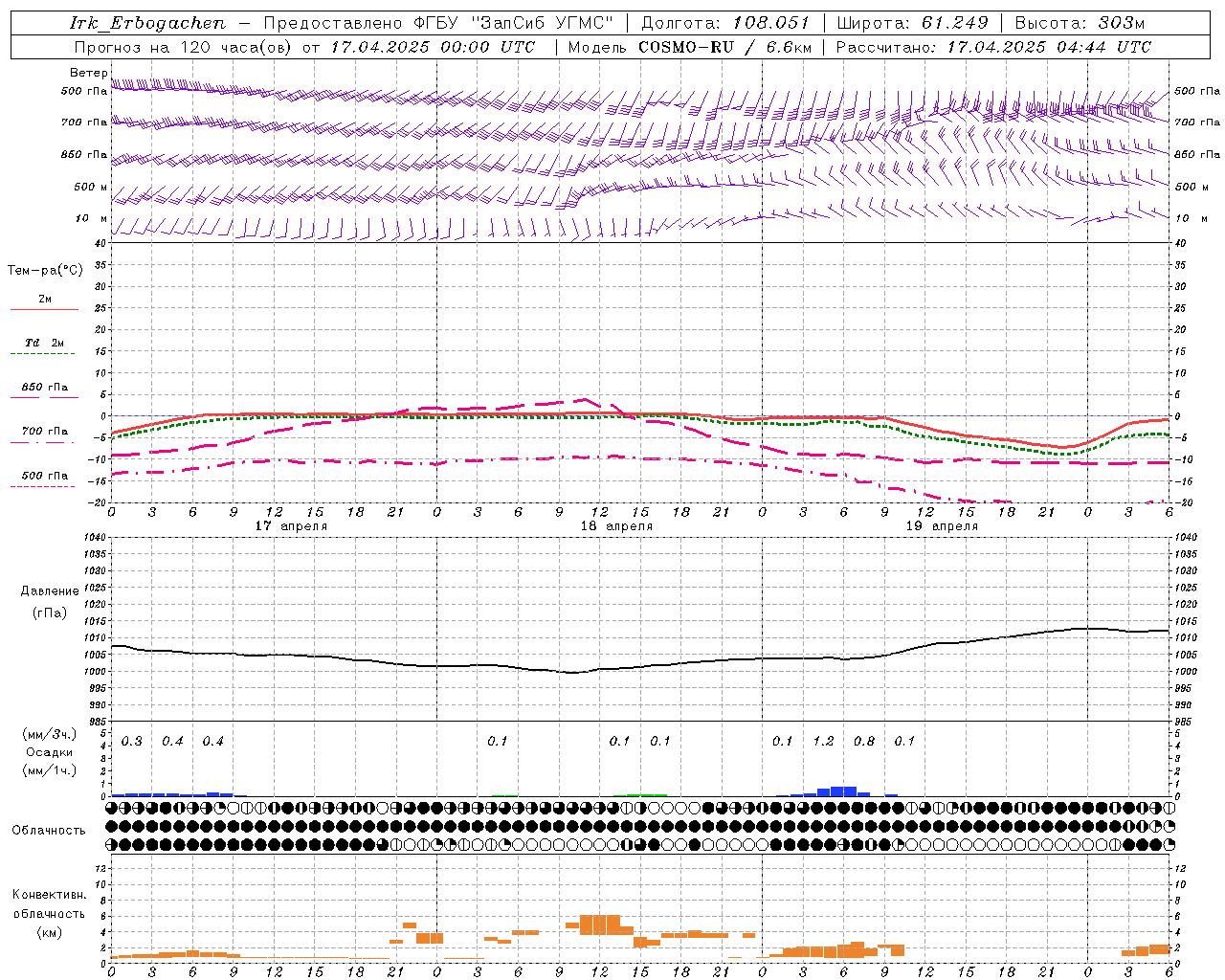Select the 'Широта: 61.249' header field

tap(912, 23)
